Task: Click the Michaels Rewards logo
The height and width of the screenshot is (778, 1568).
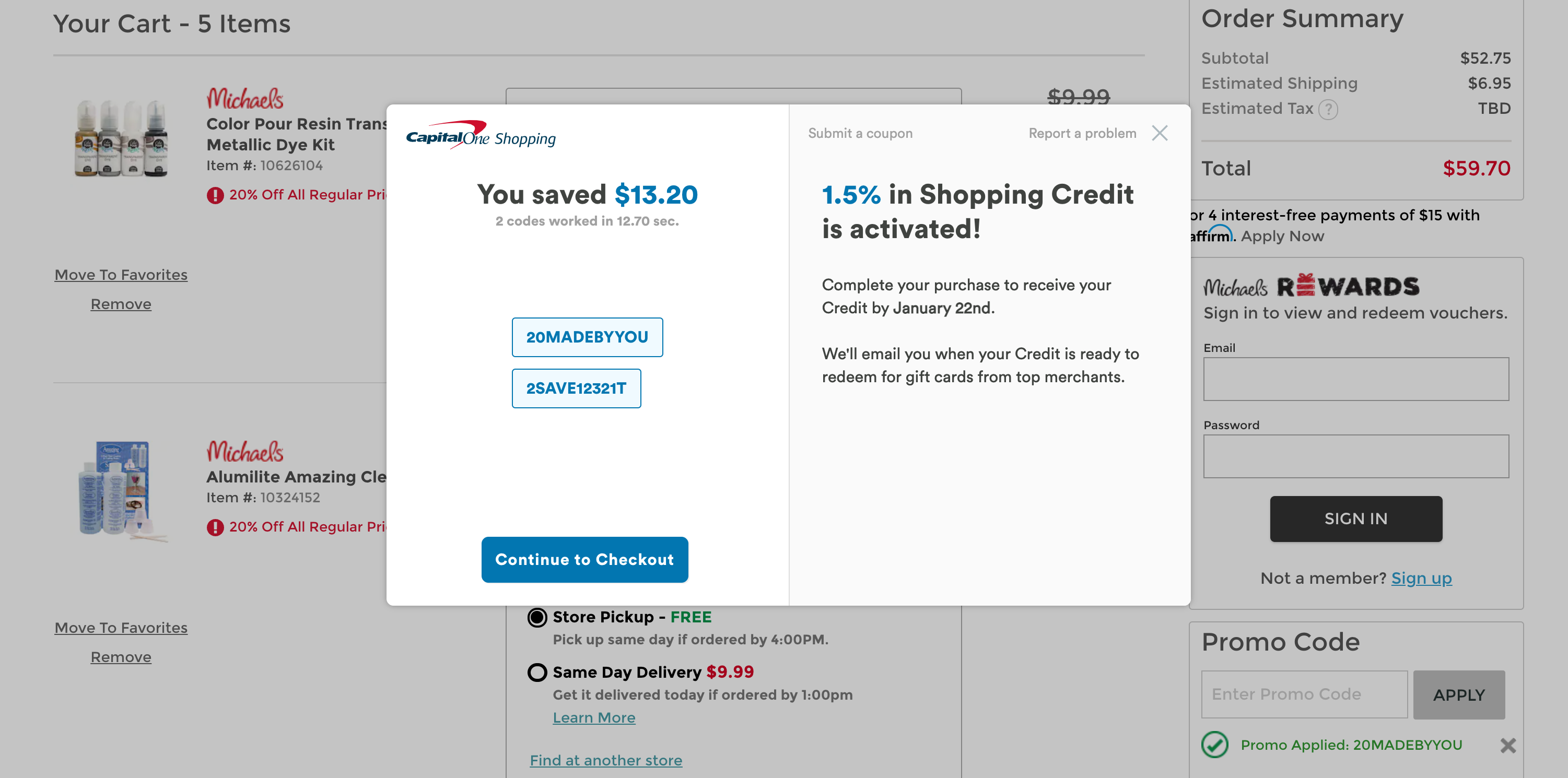Action: click(1310, 286)
